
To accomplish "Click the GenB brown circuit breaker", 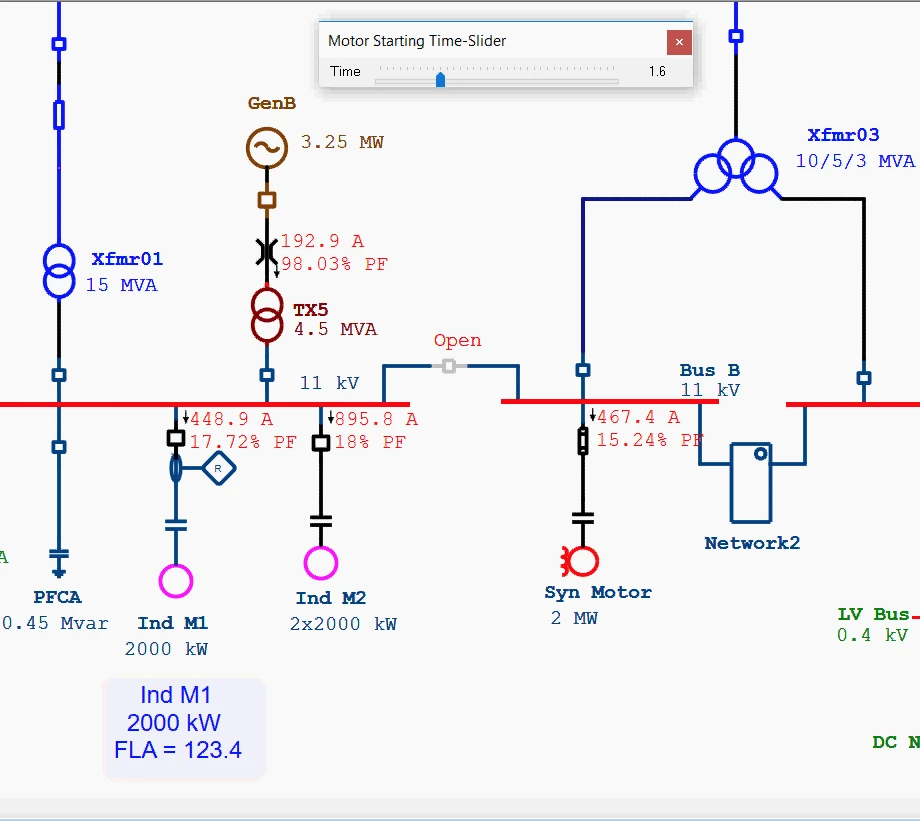I will click(267, 200).
